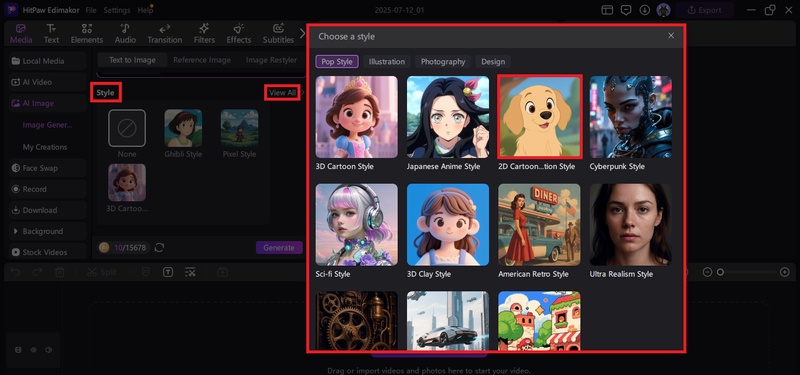Expand the Background sidebar section
Viewport: 800px width, 375px height.
(x=47, y=231)
